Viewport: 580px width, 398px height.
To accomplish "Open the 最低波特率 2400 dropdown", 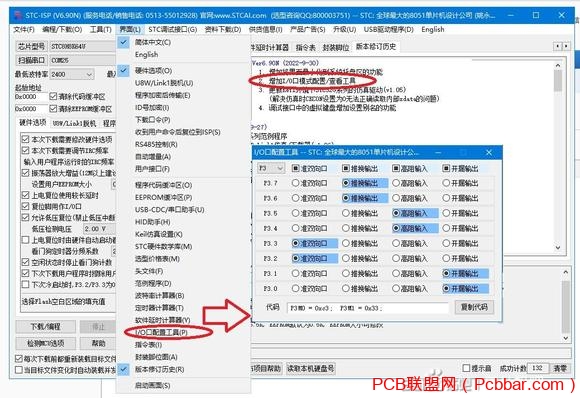I will (72, 74).
